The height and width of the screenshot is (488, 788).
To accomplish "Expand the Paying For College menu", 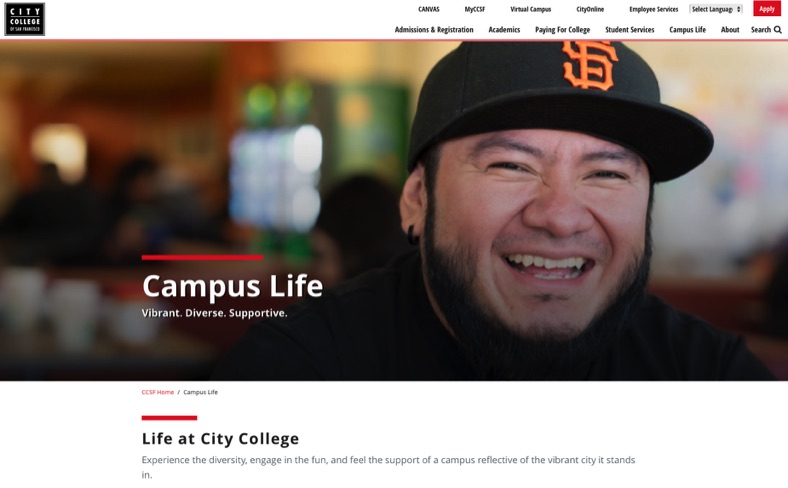I will (x=562, y=30).
